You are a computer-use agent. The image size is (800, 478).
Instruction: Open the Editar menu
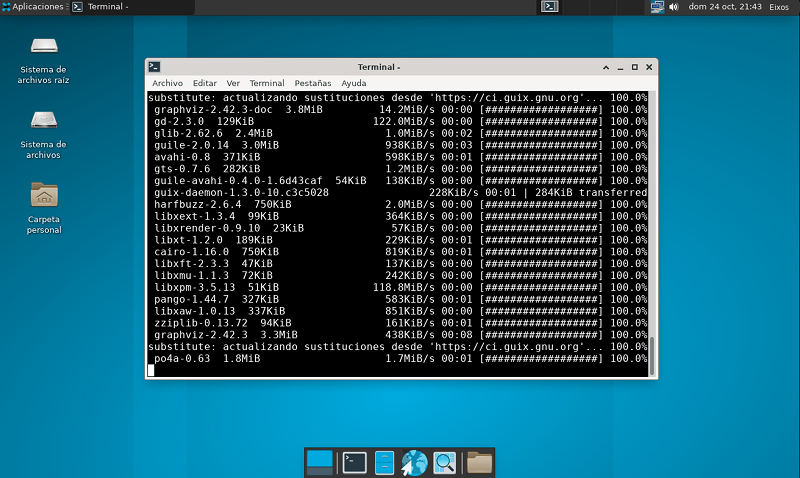pyautogui.click(x=204, y=83)
